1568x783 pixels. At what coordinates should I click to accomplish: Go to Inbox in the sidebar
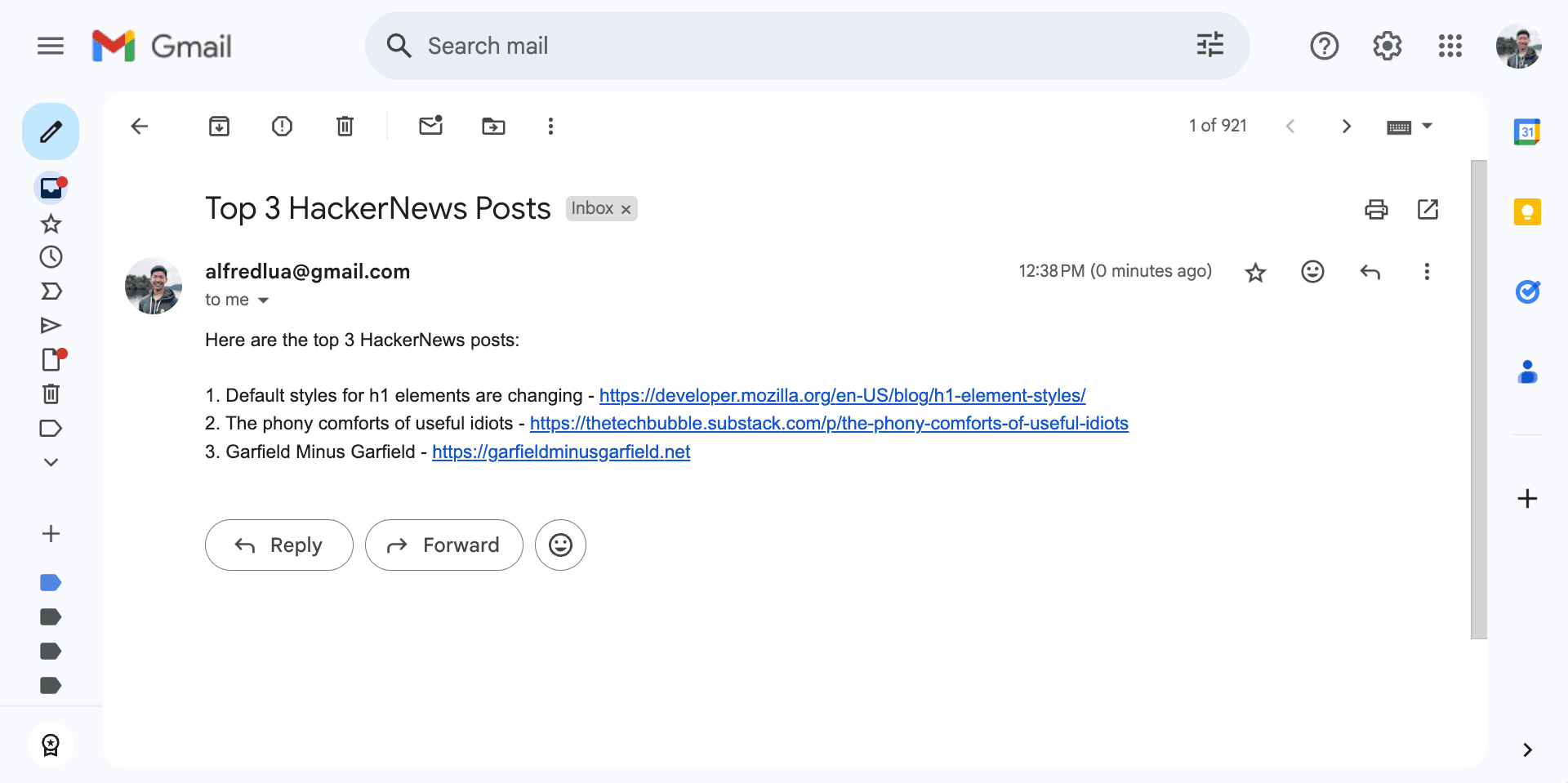point(51,188)
